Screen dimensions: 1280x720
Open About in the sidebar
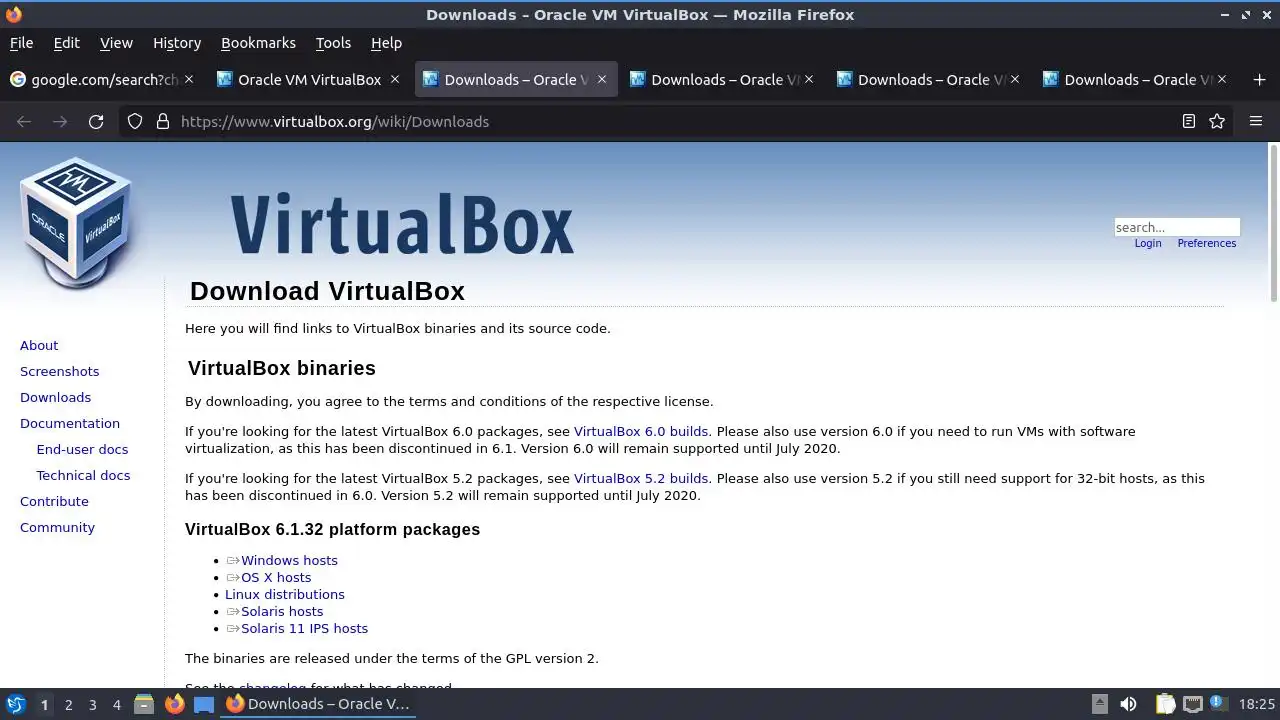(x=39, y=345)
